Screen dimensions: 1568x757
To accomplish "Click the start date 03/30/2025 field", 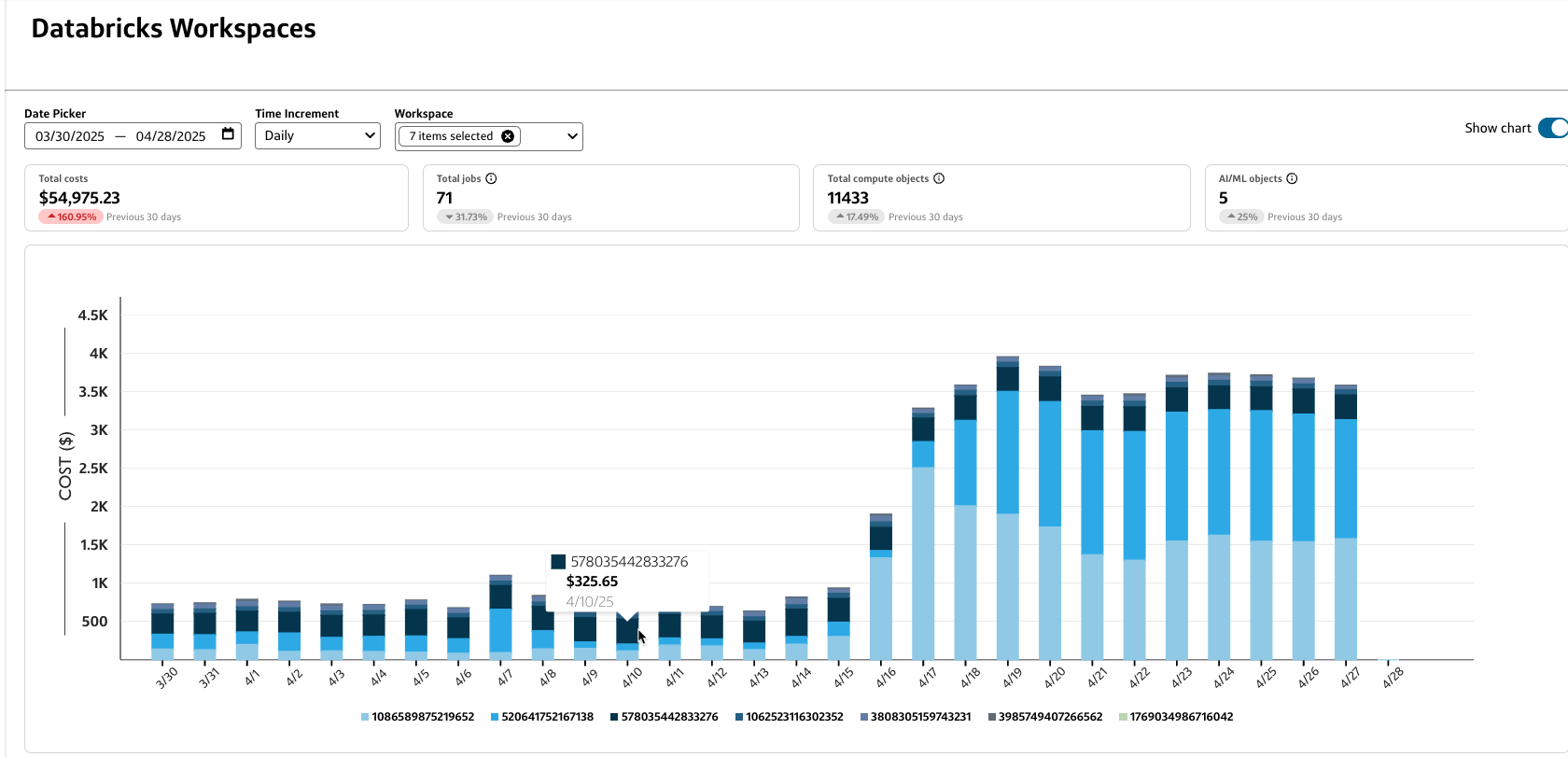I will [70, 136].
